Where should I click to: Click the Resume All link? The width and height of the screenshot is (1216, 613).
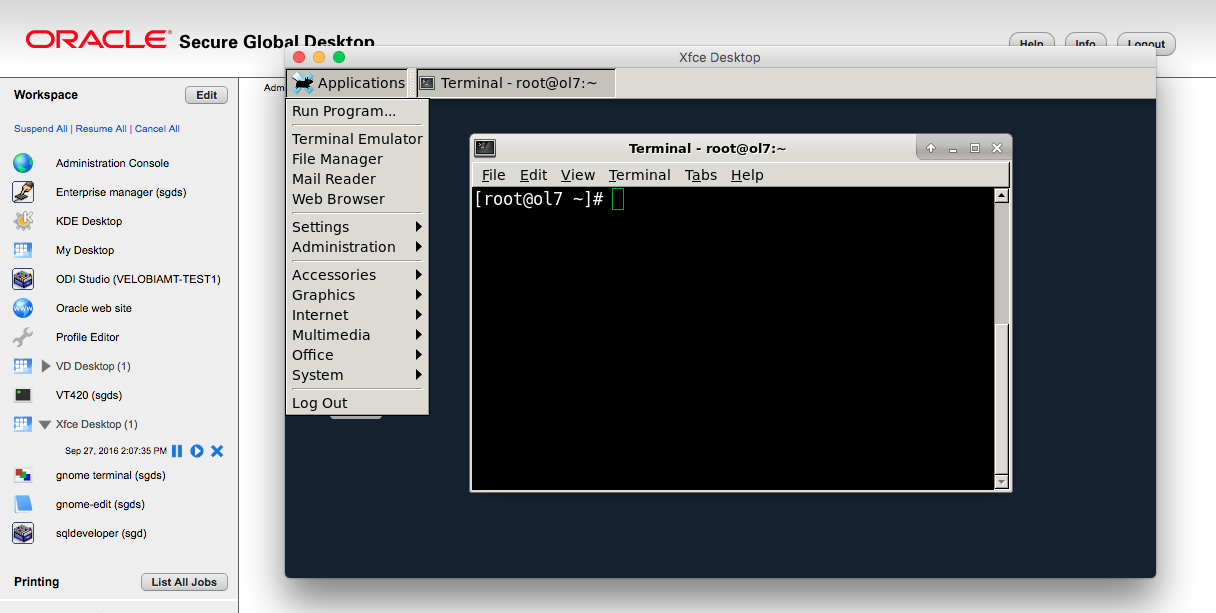click(x=101, y=129)
